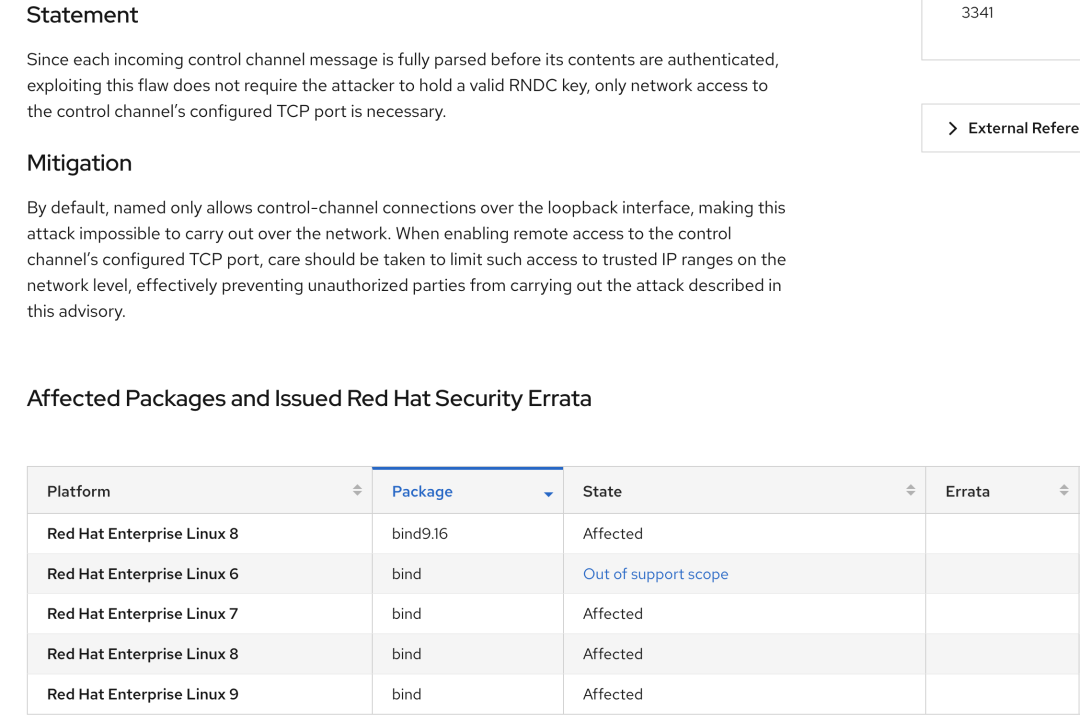Expand the External References section chevron
Viewport: 1080px width, 721px height.
click(952, 129)
